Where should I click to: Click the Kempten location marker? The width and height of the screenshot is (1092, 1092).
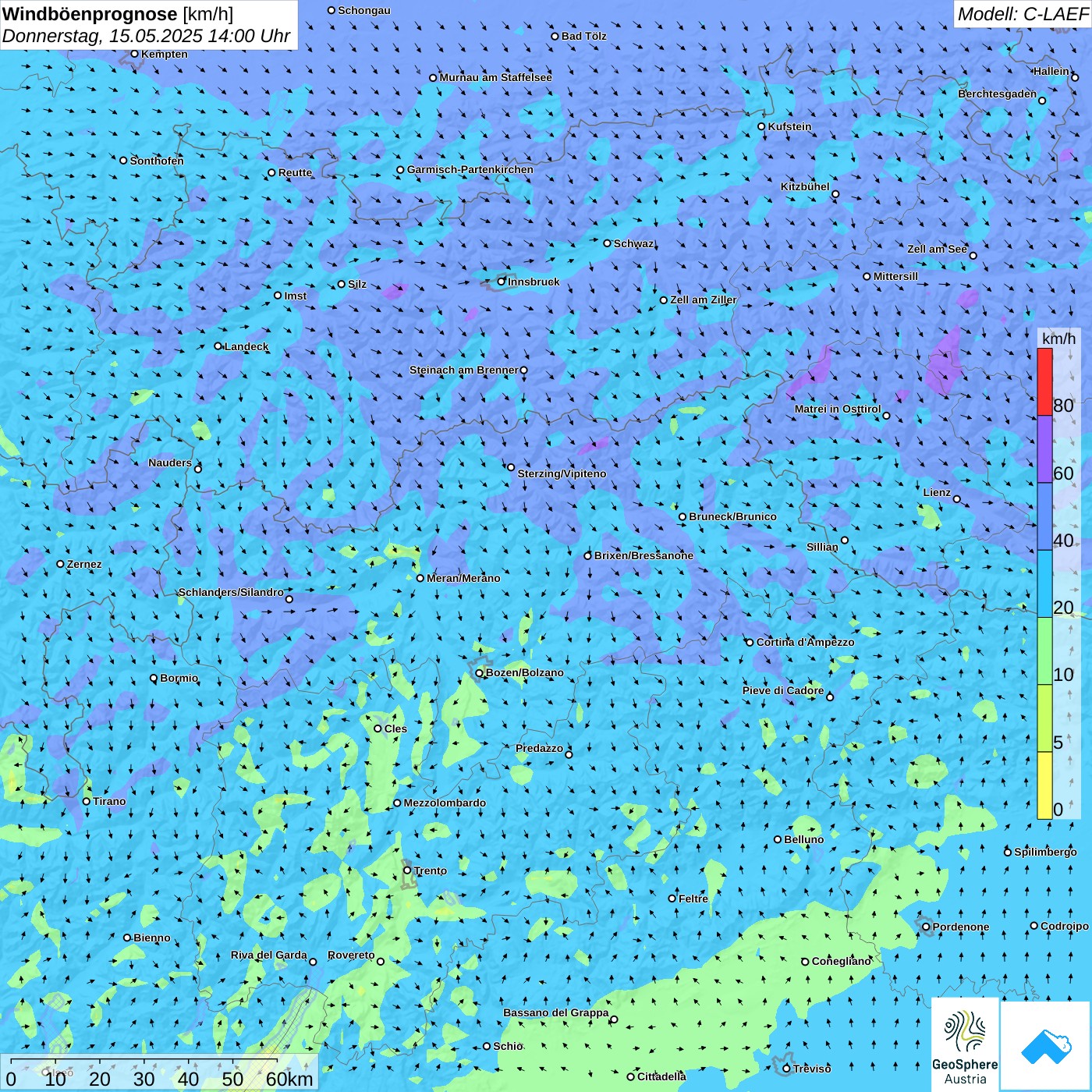pos(135,54)
